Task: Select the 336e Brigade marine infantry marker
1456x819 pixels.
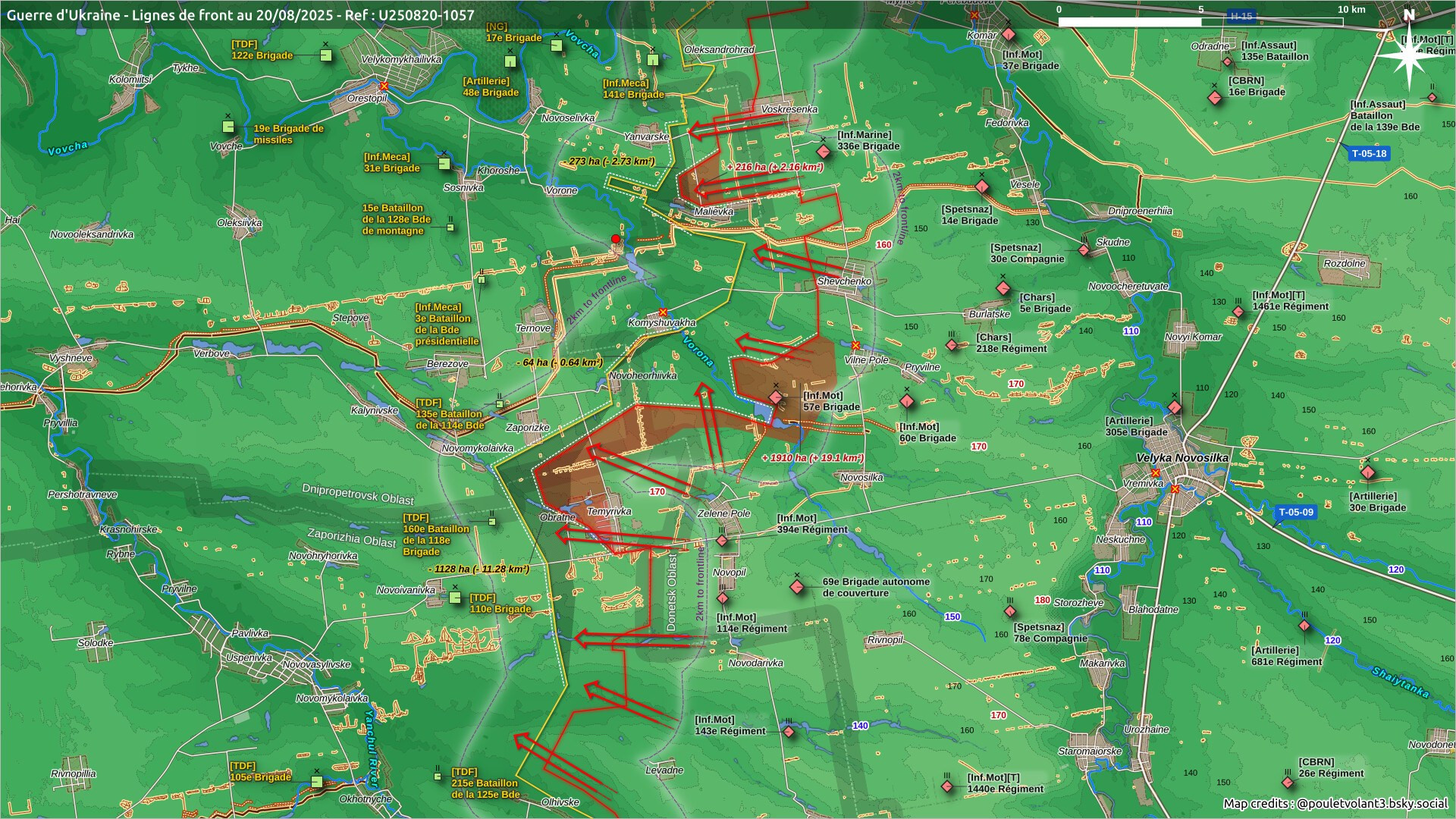Action: click(x=824, y=152)
